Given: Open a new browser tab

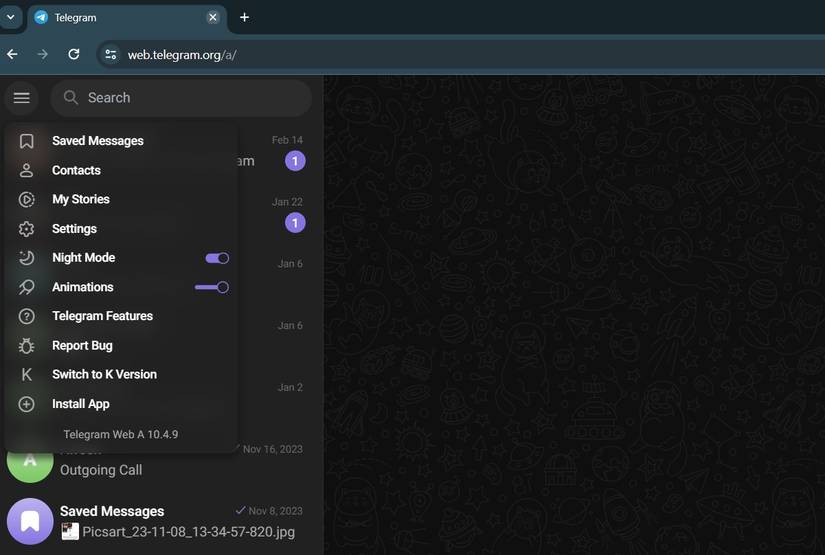Looking at the screenshot, I should [244, 17].
